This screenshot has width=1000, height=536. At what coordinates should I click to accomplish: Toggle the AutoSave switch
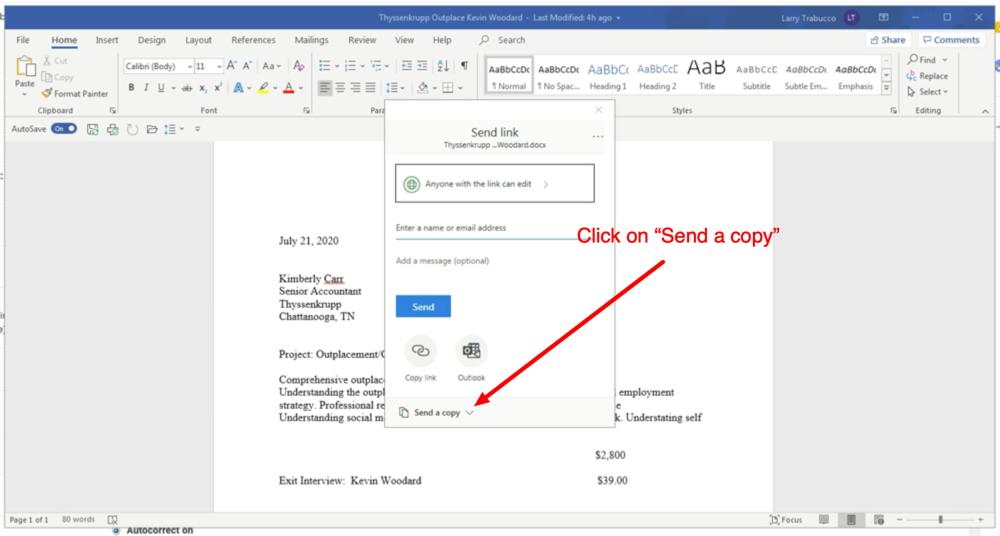[x=64, y=129]
